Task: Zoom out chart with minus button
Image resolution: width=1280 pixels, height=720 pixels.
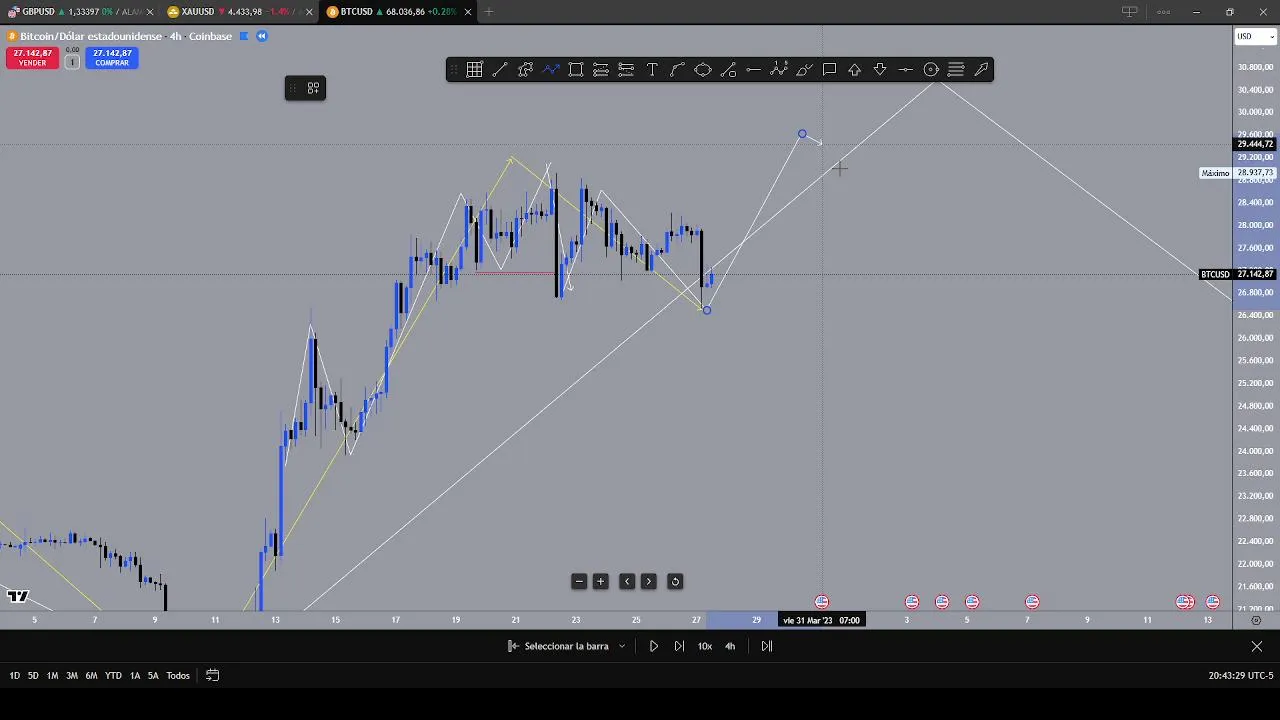Action: tap(579, 581)
